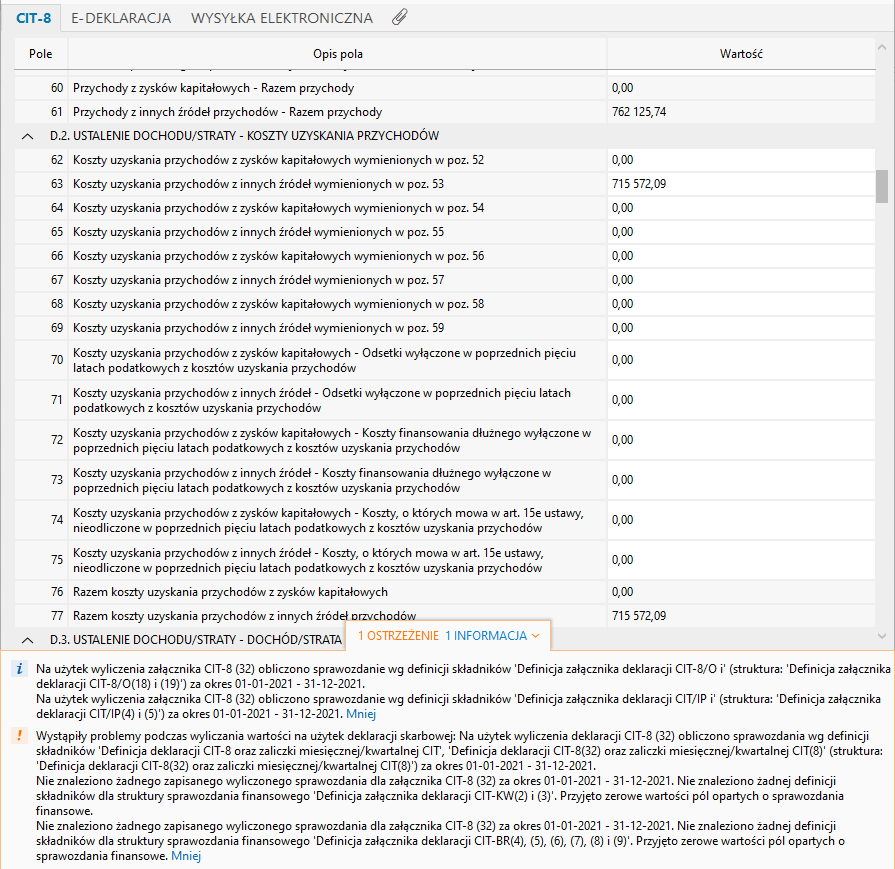895x869 pixels.
Task: Click the vertical scrollbar thumb
Action: point(881,186)
